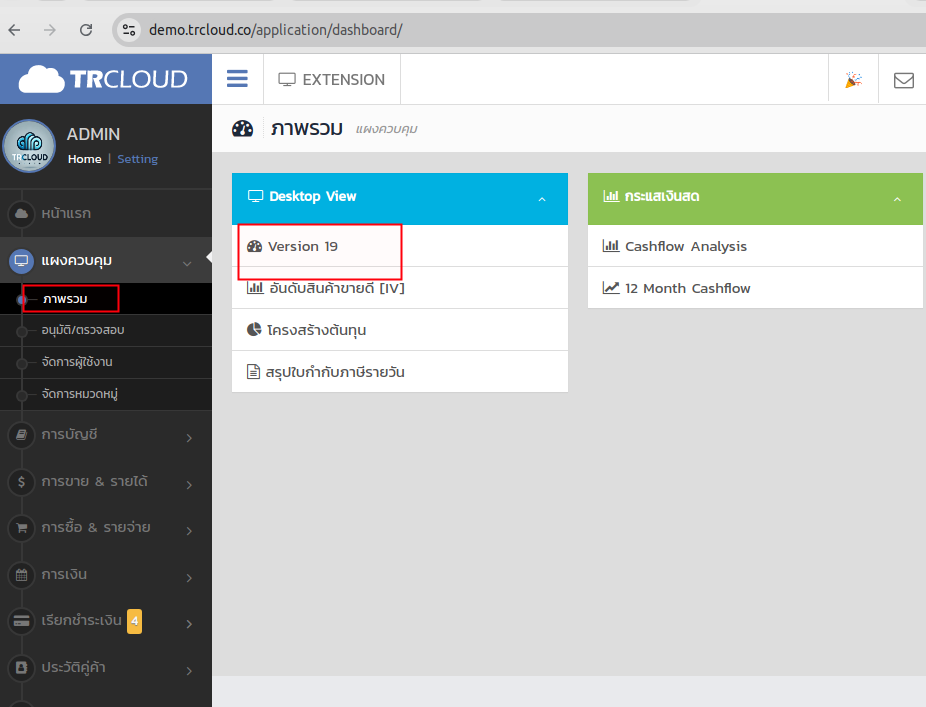Expand การซื้อ & รายจ่าย chevron
Image resolution: width=926 pixels, height=707 pixels.
click(x=189, y=530)
